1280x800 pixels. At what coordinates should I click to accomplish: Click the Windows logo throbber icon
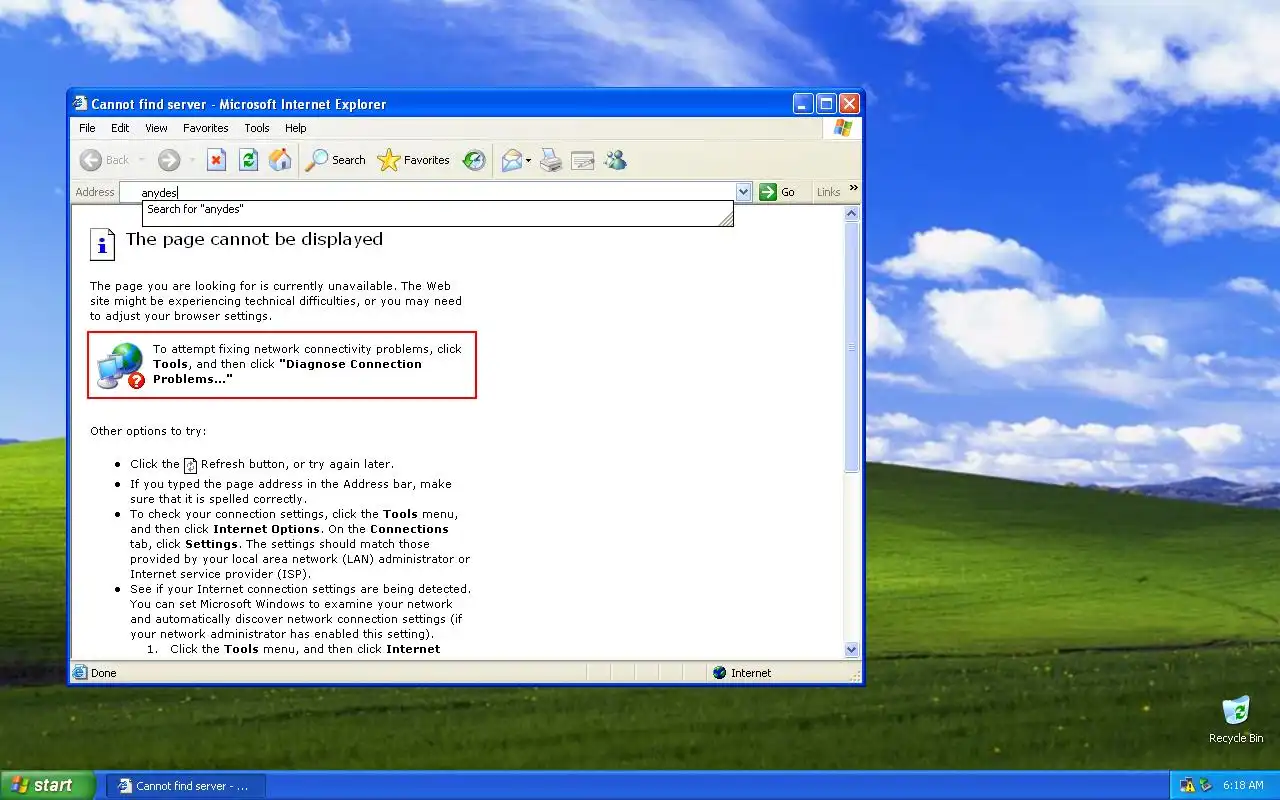pyautogui.click(x=842, y=128)
